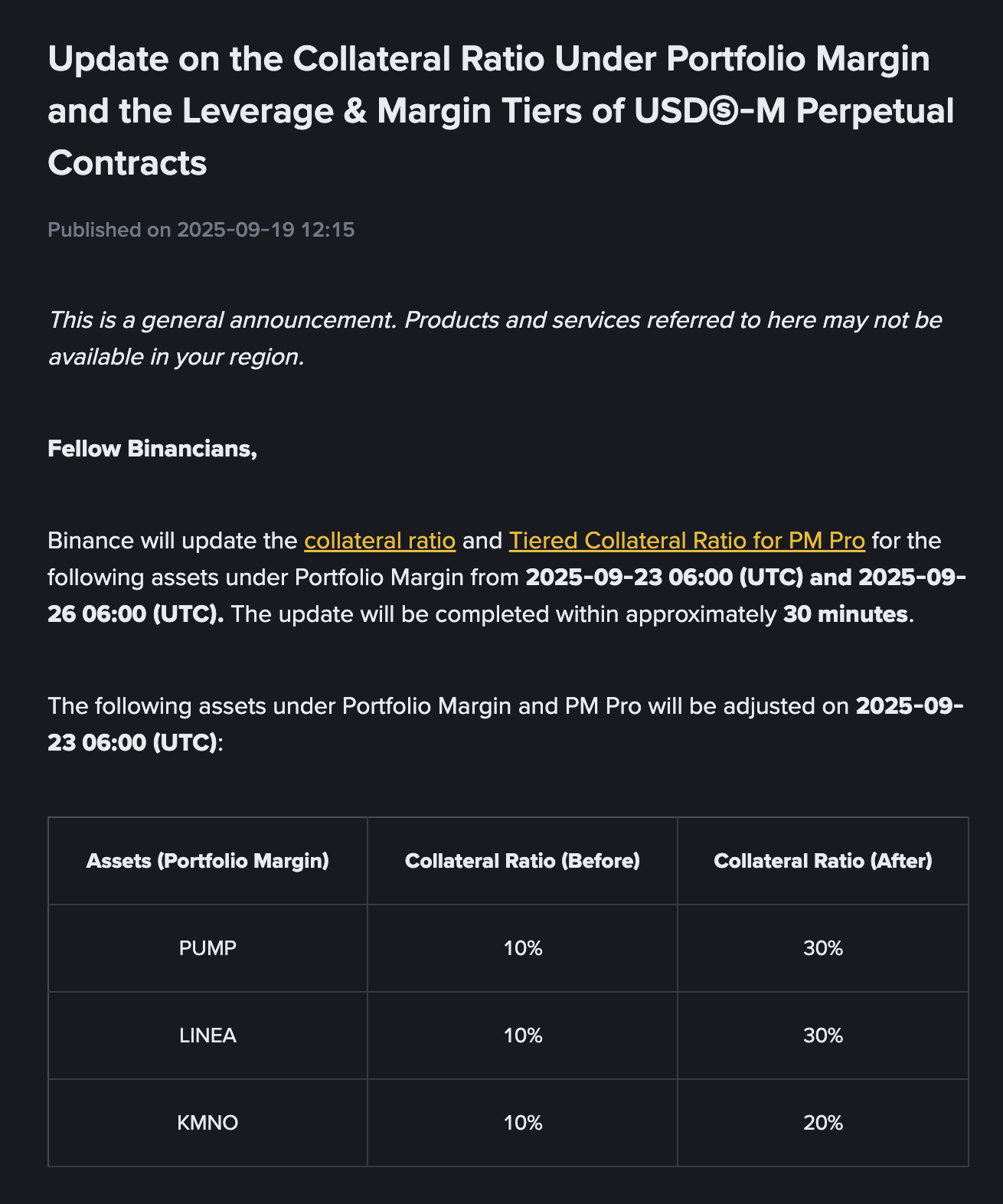1003x1204 pixels.
Task: Open the Tiered Collateral Ratio for PM Pro link
Action: [687, 541]
